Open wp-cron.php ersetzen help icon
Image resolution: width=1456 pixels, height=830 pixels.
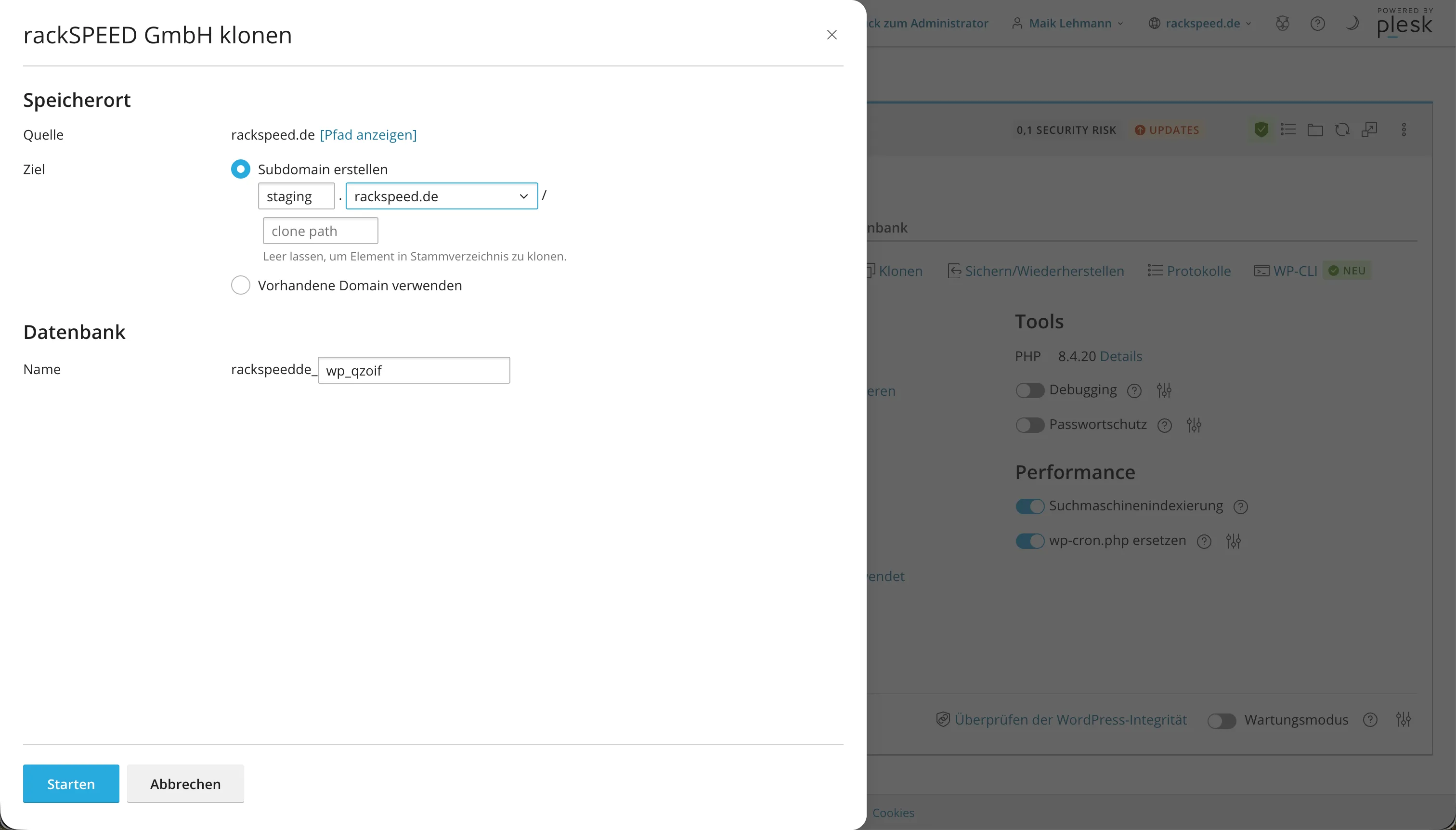click(x=1204, y=541)
